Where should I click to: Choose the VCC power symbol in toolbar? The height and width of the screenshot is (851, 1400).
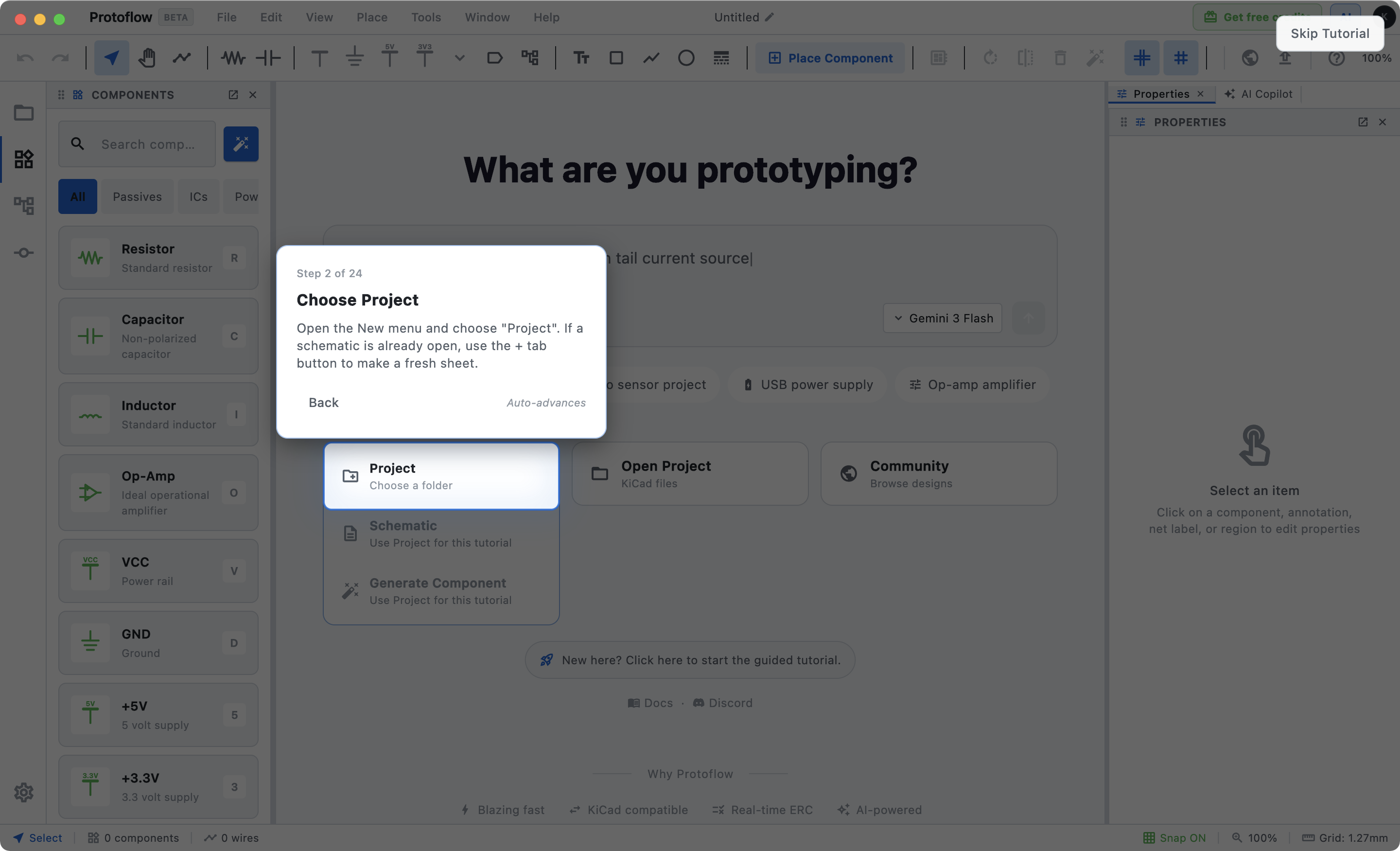coord(320,57)
